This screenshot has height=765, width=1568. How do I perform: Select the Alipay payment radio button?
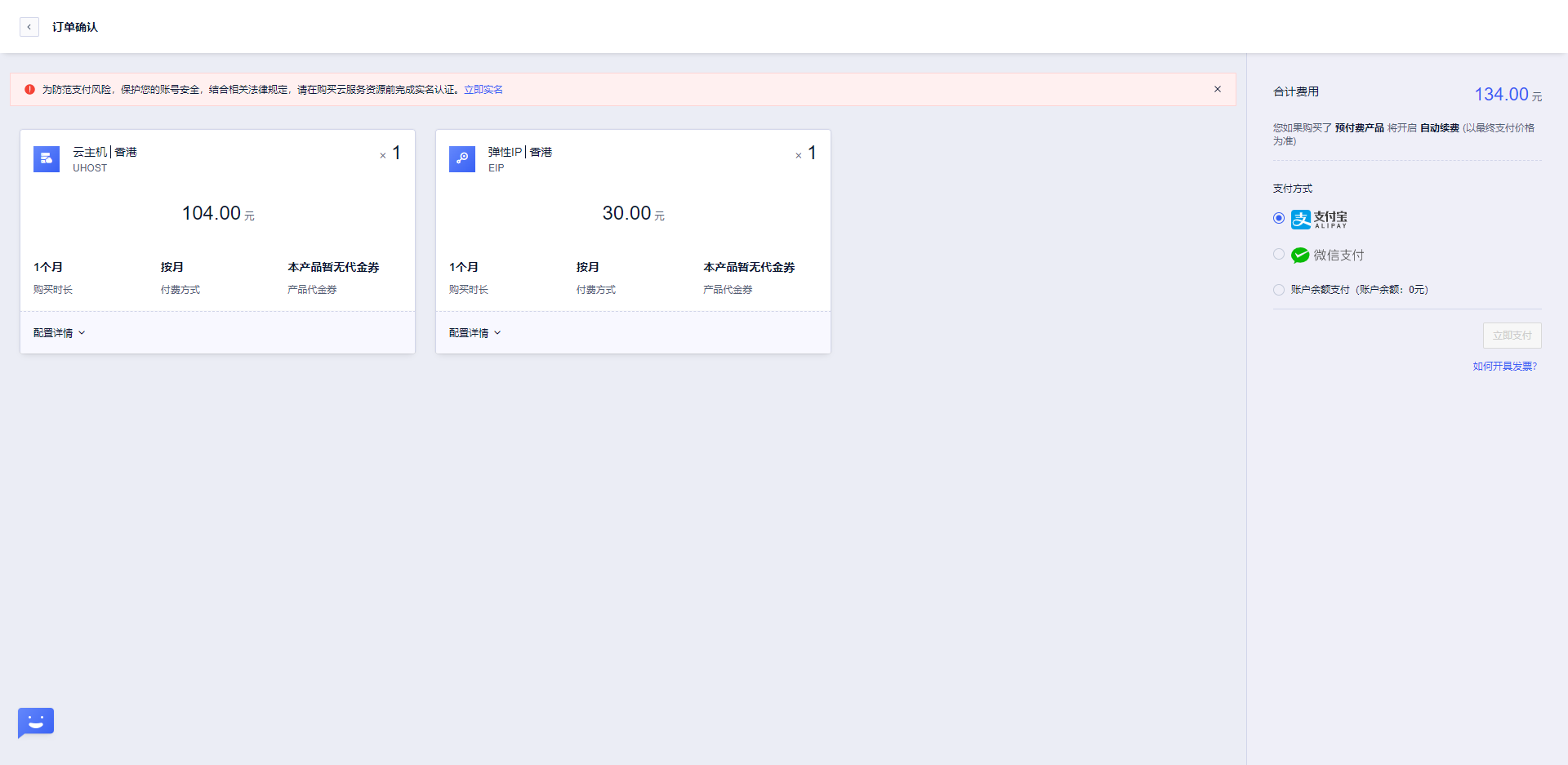pos(1278,218)
